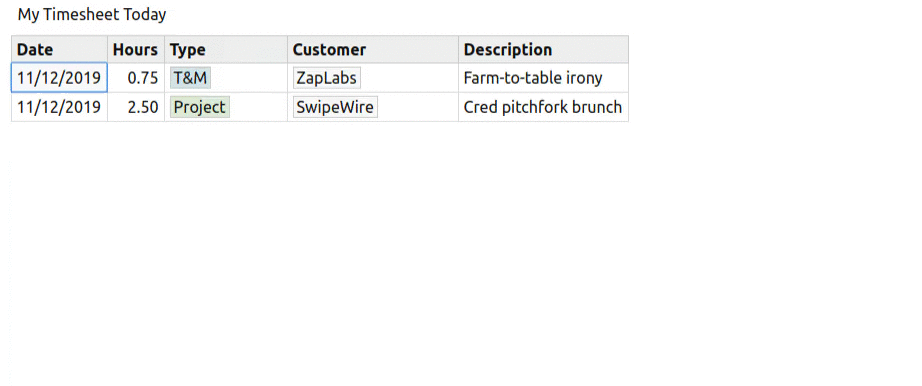Select the 2.50 hours cell

[136, 107]
